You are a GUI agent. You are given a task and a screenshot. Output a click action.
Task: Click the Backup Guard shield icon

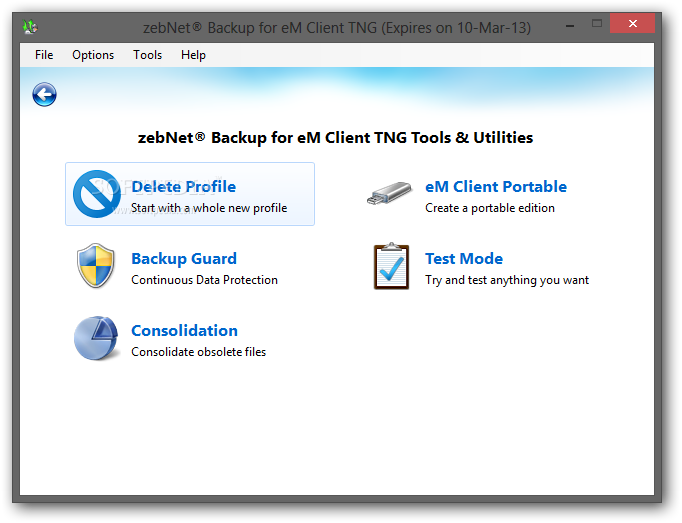[96, 265]
